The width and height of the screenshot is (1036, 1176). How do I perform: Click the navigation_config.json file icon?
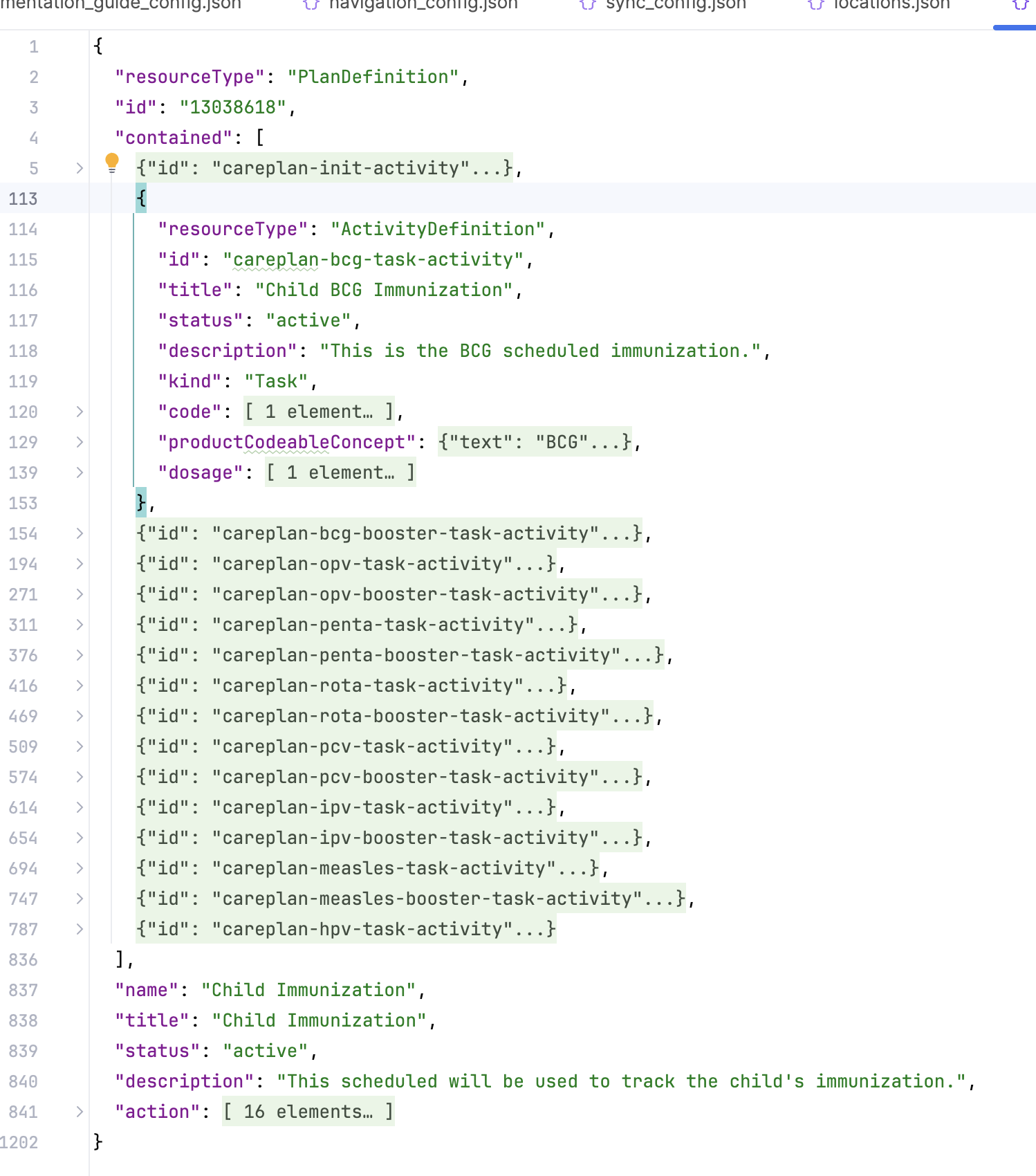[x=311, y=5]
